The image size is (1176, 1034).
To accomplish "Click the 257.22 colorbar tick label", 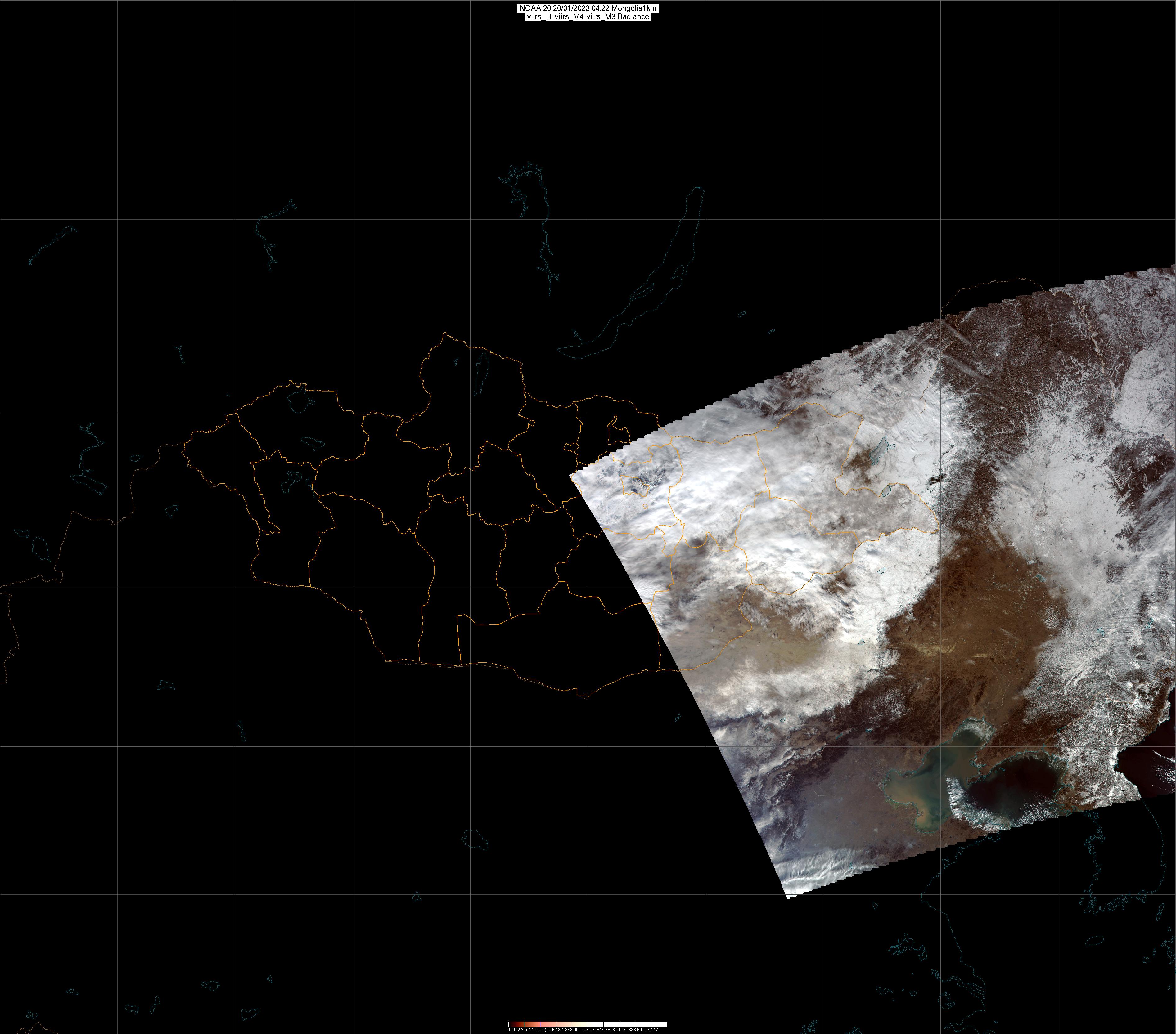I will 556,1030.
